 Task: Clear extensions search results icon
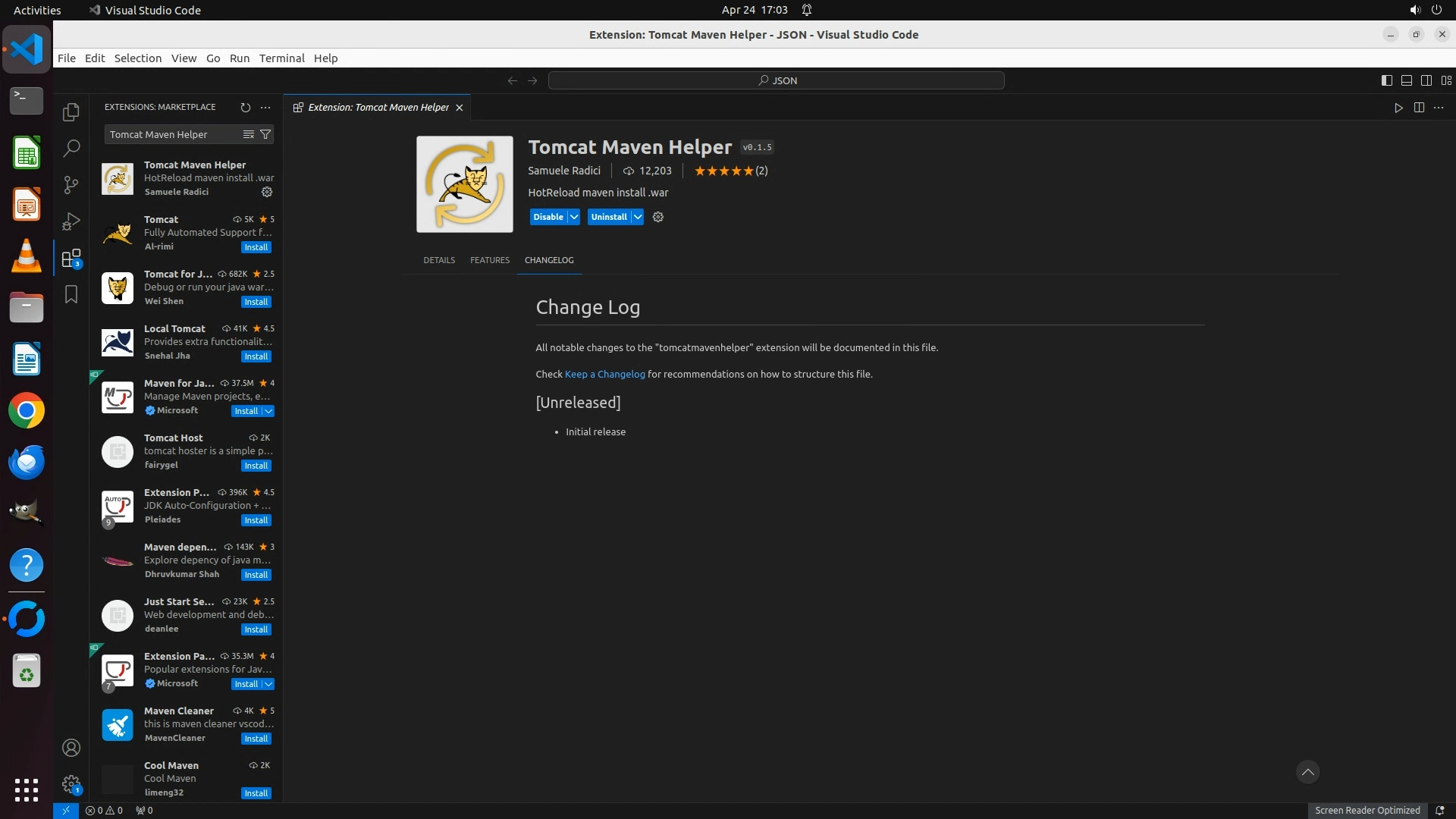[248, 134]
